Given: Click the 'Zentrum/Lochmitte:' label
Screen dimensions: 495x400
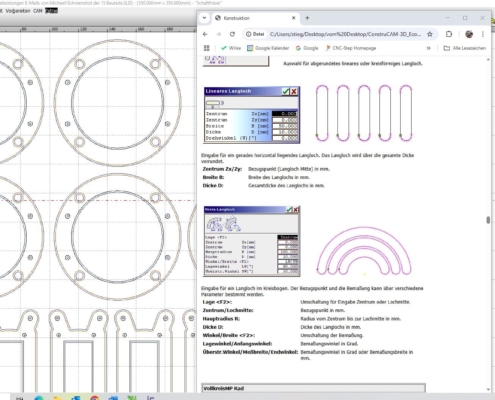Looking at the screenshot, I should [228, 310].
